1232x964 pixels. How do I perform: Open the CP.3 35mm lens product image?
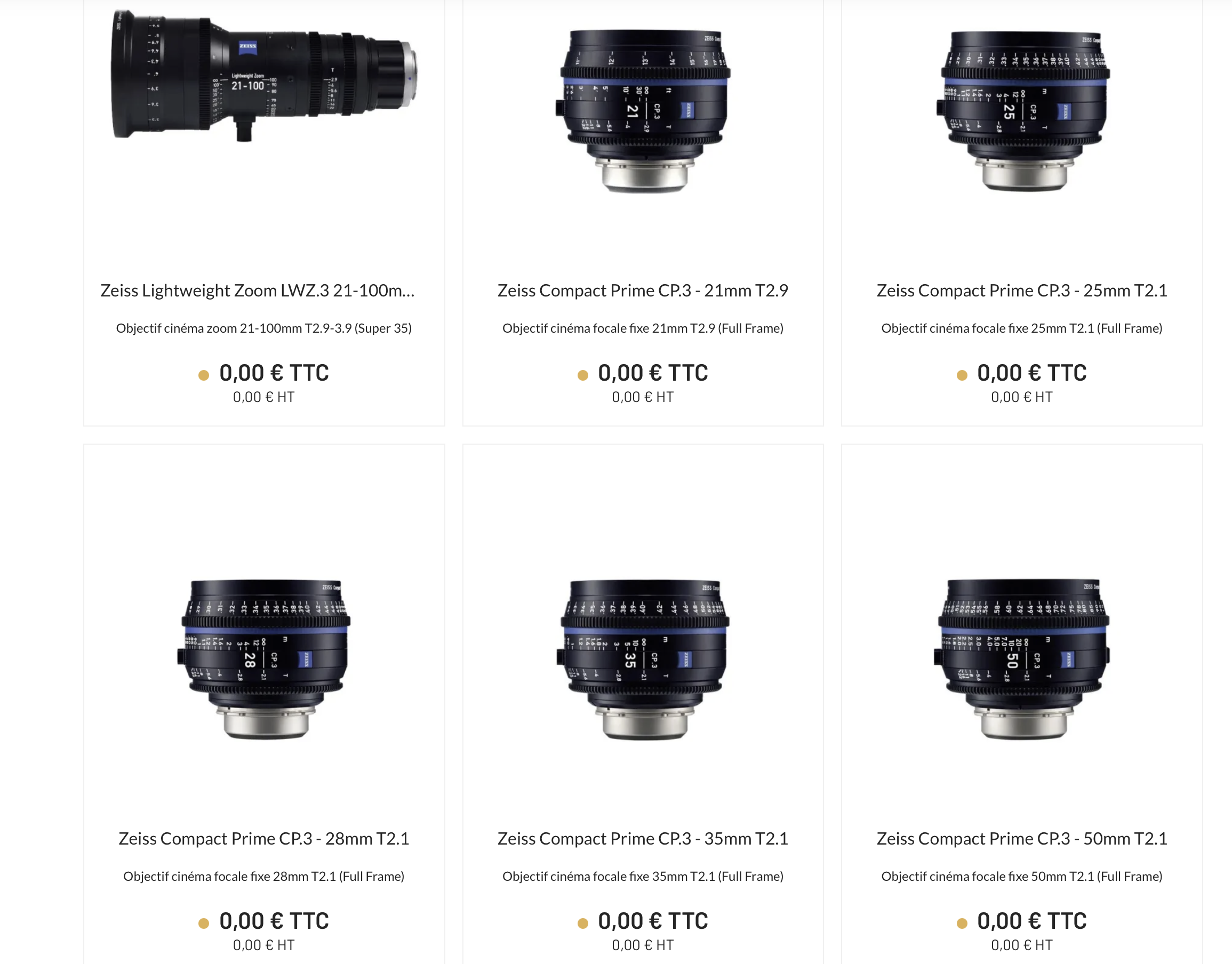click(x=643, y=659)
